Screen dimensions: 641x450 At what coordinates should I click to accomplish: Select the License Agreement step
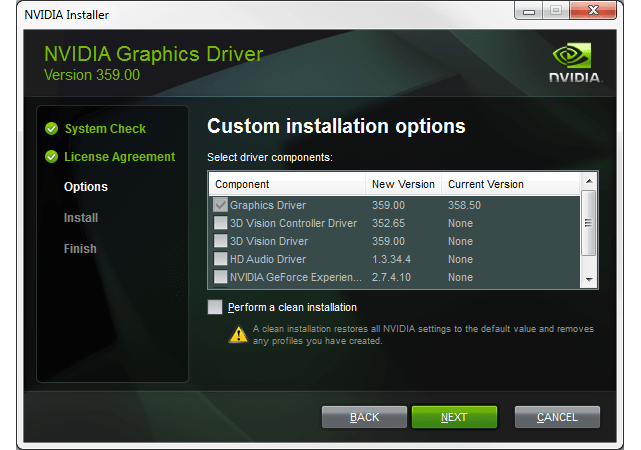119,157
